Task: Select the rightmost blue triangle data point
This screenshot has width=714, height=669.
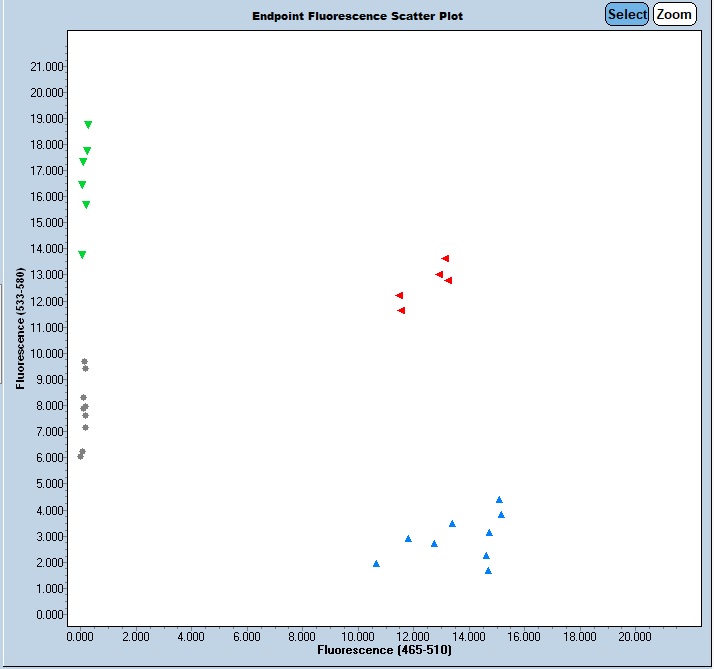Action: point(501,514)
